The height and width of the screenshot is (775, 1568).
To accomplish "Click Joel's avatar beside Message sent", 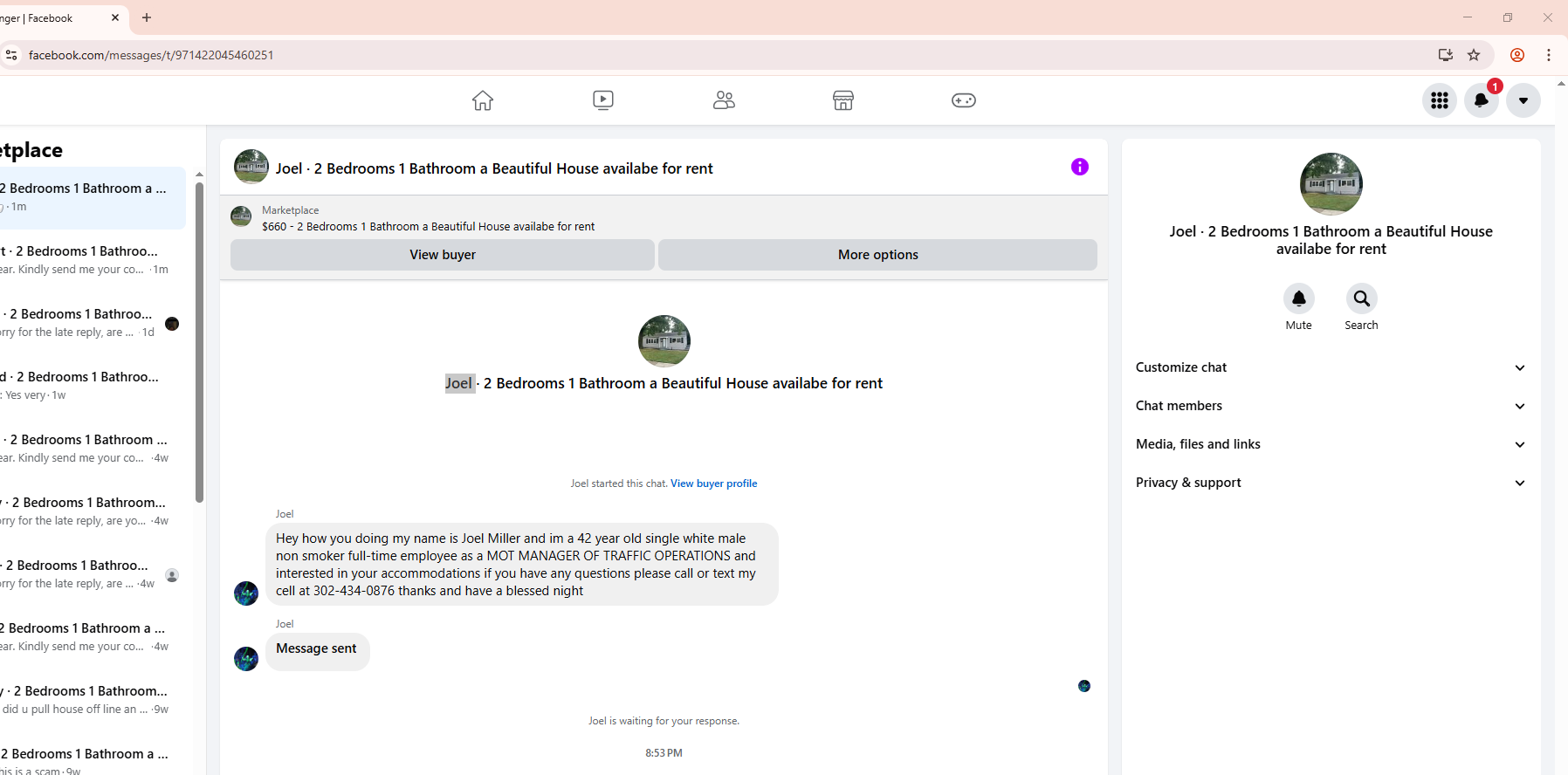I will (246, 658).
